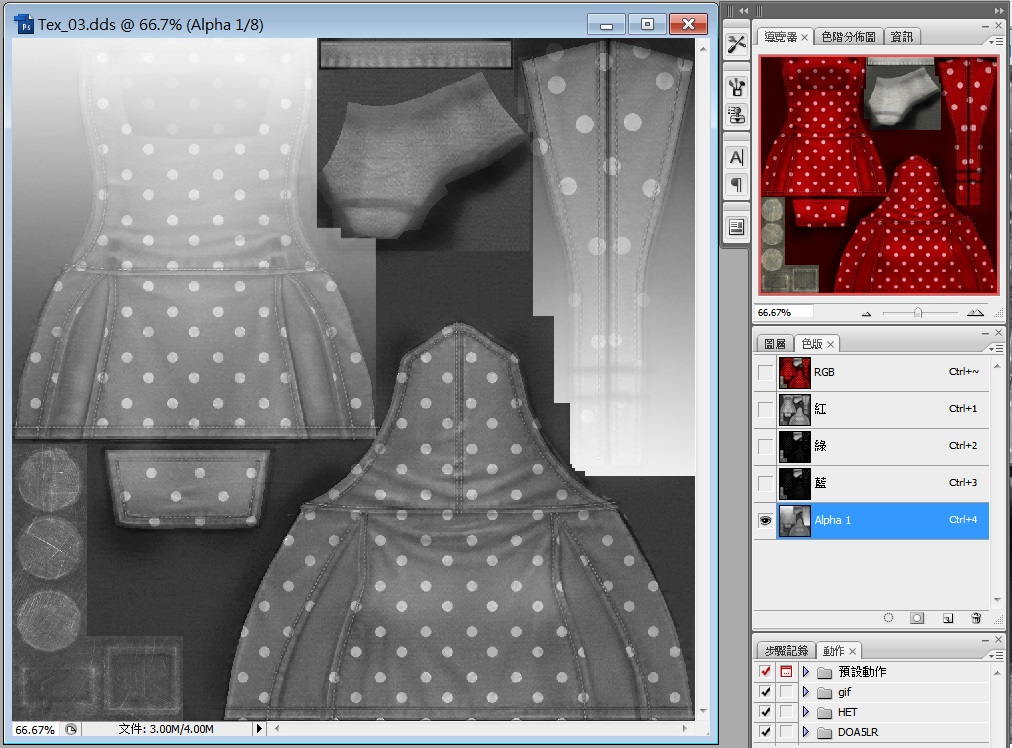1012x748 pixels.
Task: Expand the gif action set
Action: pos(805,692)
